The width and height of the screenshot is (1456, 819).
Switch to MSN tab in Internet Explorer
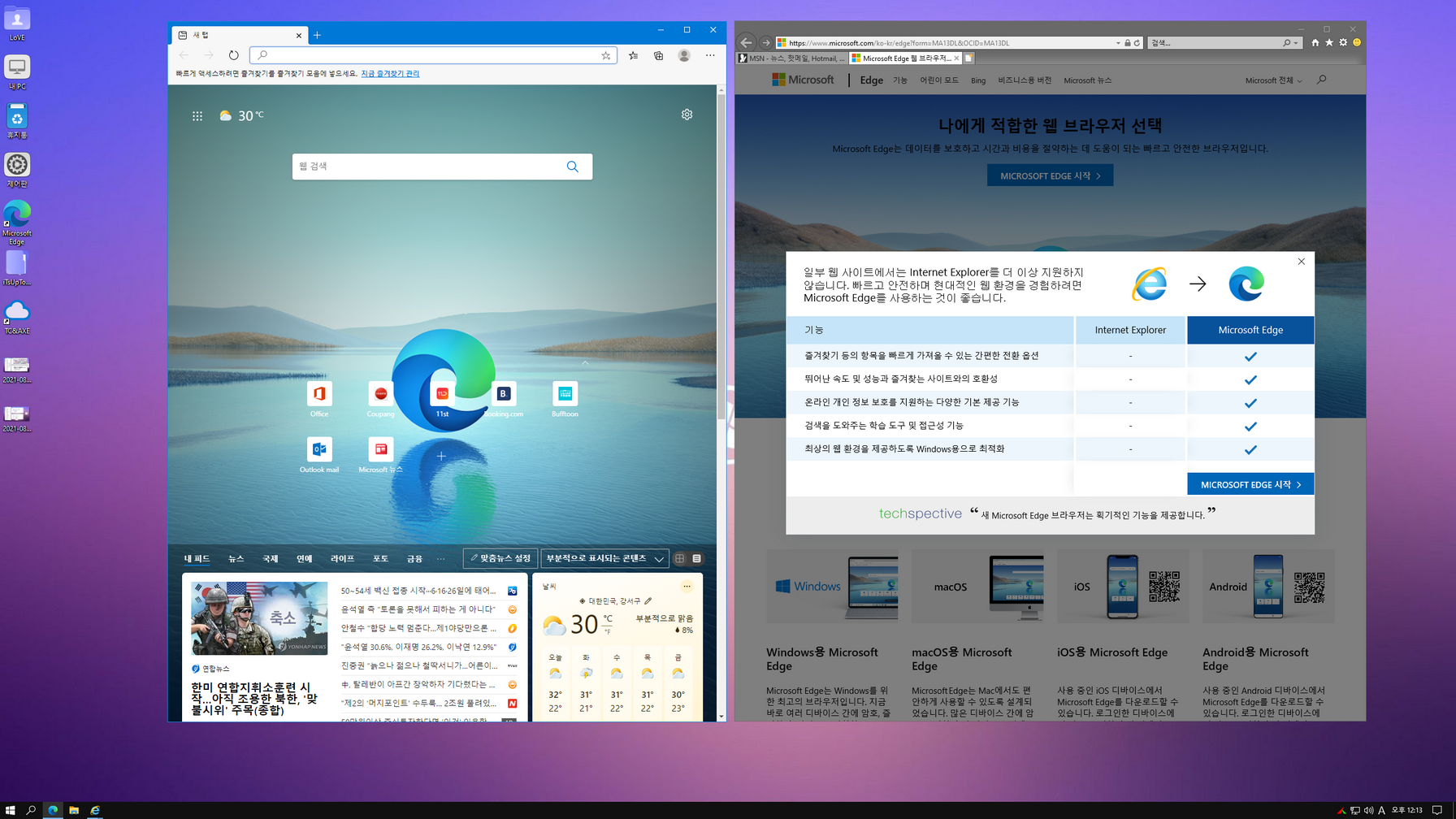tap(791, 58)
